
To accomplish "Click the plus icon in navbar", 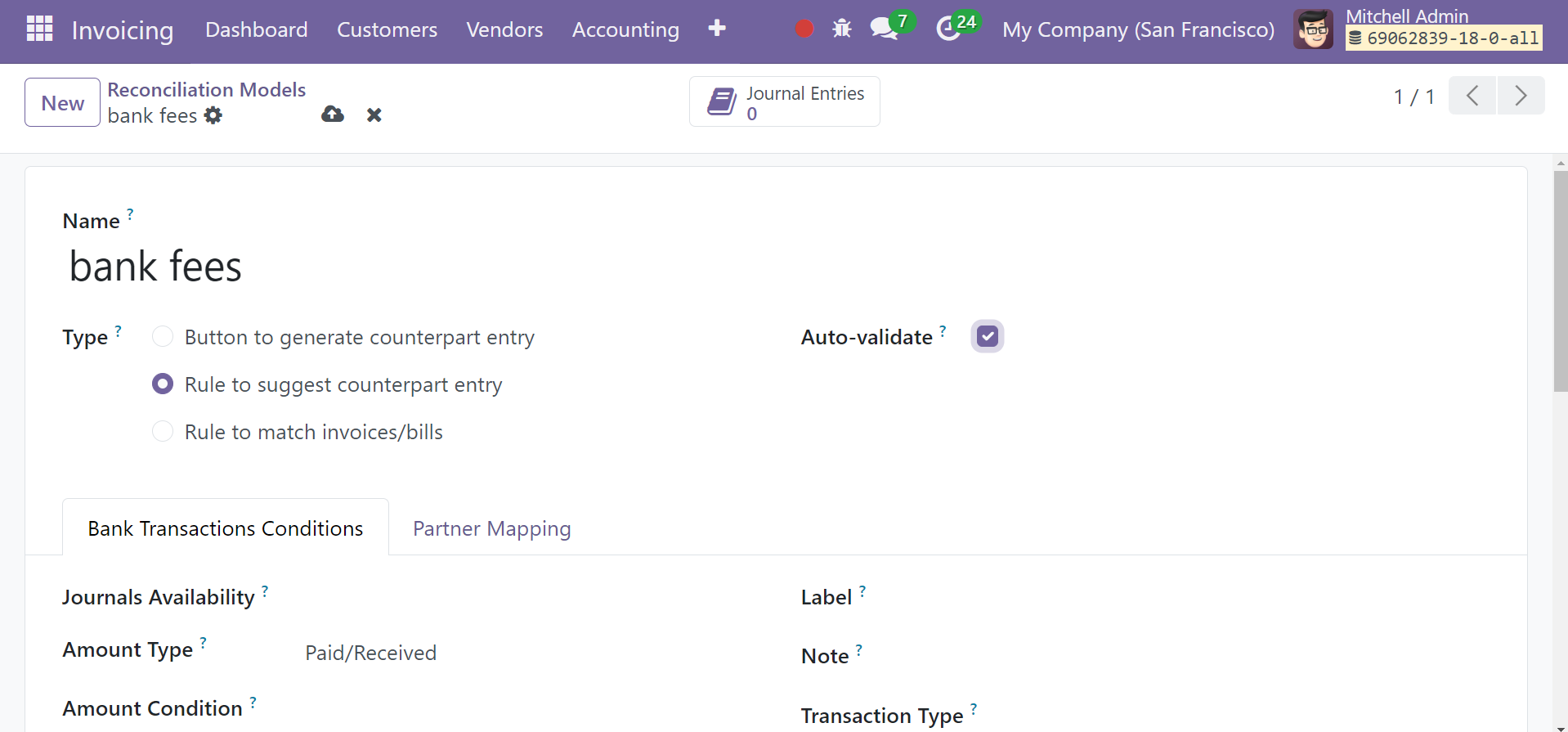I will click(717, 29).
